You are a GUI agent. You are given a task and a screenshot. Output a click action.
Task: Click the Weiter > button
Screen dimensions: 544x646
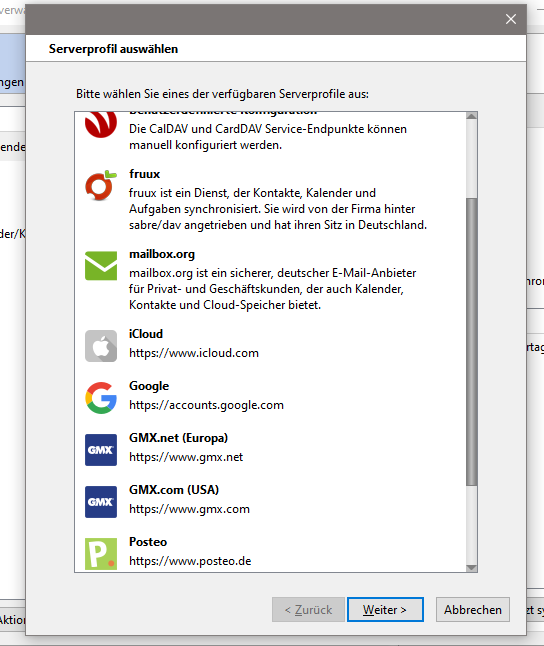point(385,609)
